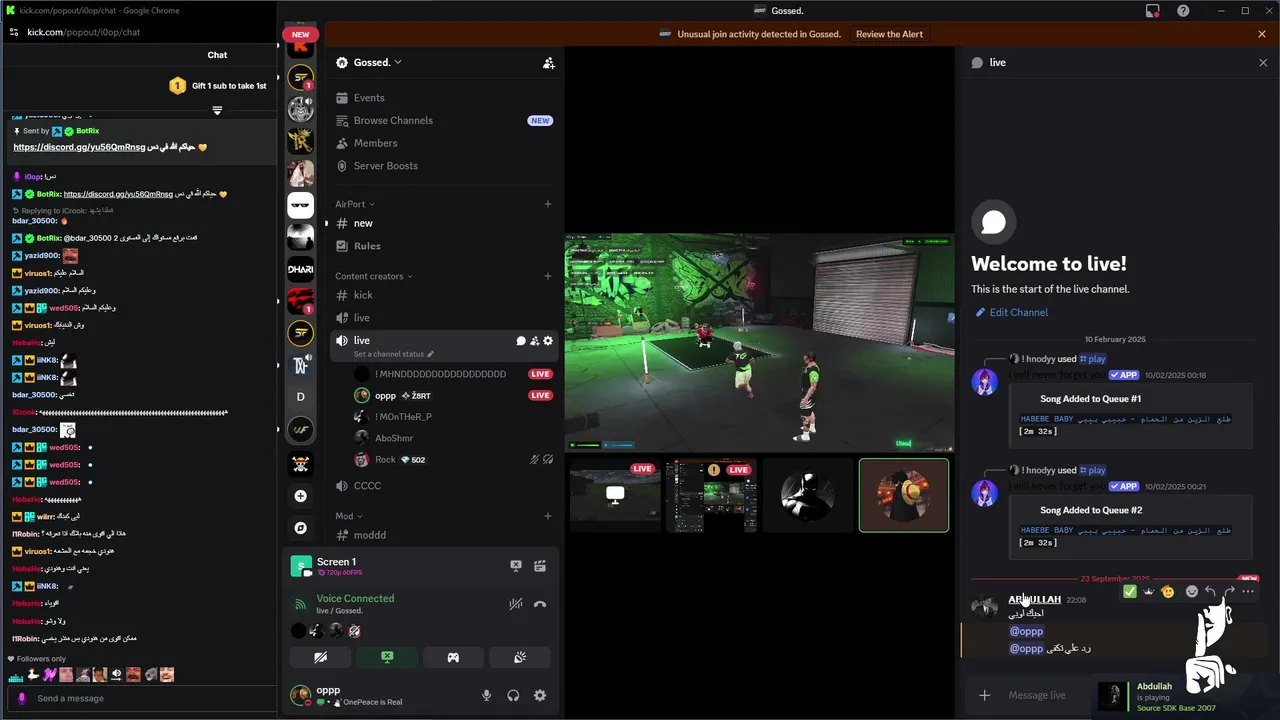Open Discover servers compass icon
Image resolution: width=1280 pixels, height=720 pixels.
pyautogui.click(x=300, y=528)
